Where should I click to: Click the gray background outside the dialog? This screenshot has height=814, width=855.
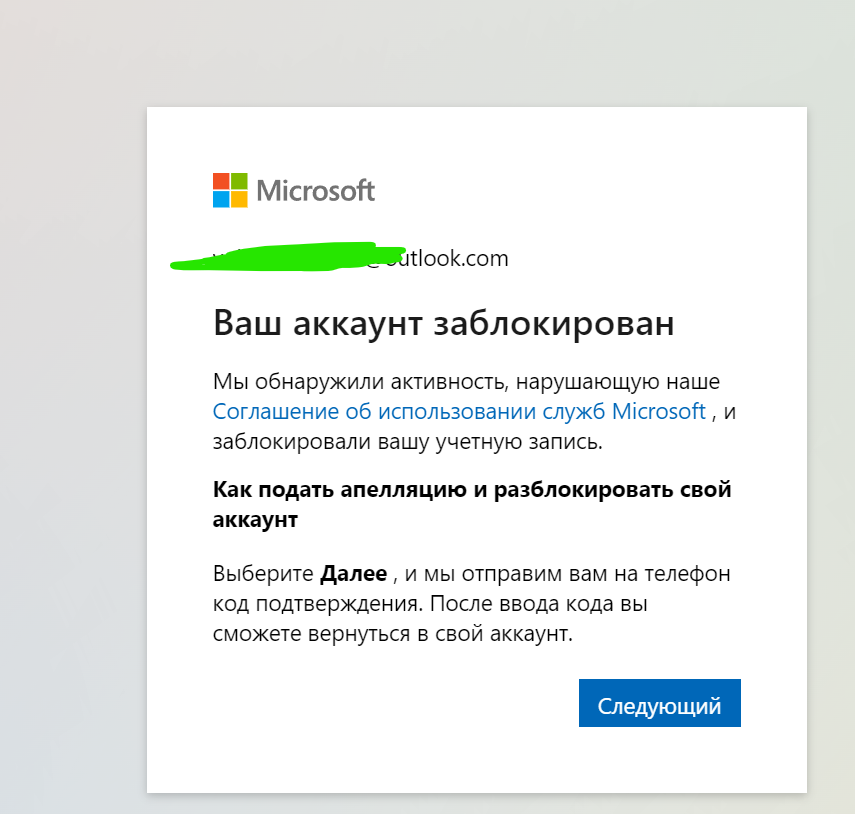pyautogui.click(x=71, y=436)
